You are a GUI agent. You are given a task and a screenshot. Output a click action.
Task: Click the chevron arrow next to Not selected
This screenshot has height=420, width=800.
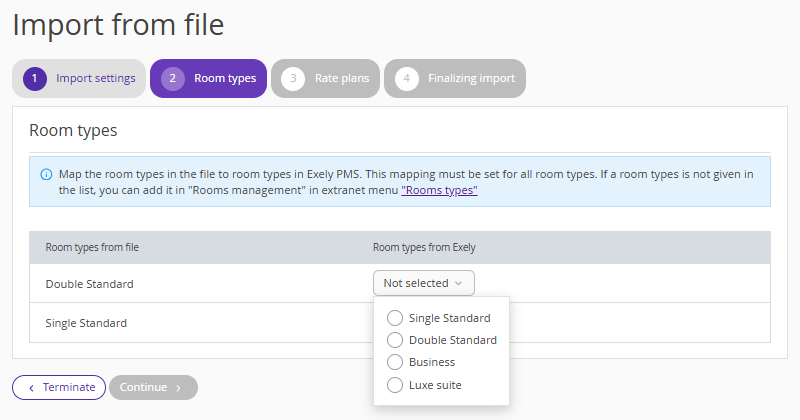click(x=458, y=283)
